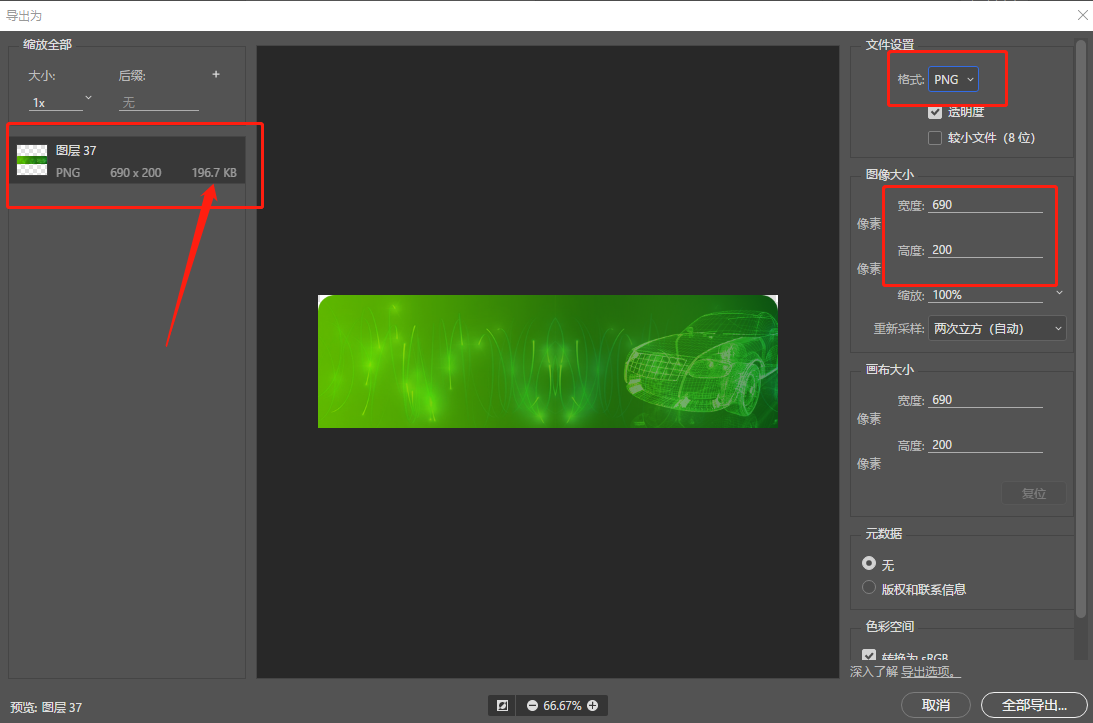
Task: Select the 图层 37 layer thumbnail
Action: pyautogui.click(x=32, y=160)
